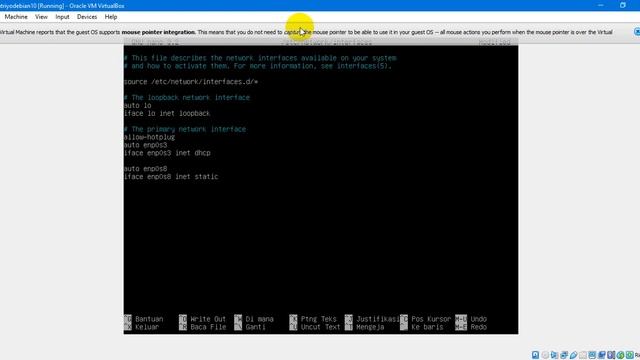
Task: Click the keyboard capture status icon
Action: pyautogui.click(x=630, y=355)
